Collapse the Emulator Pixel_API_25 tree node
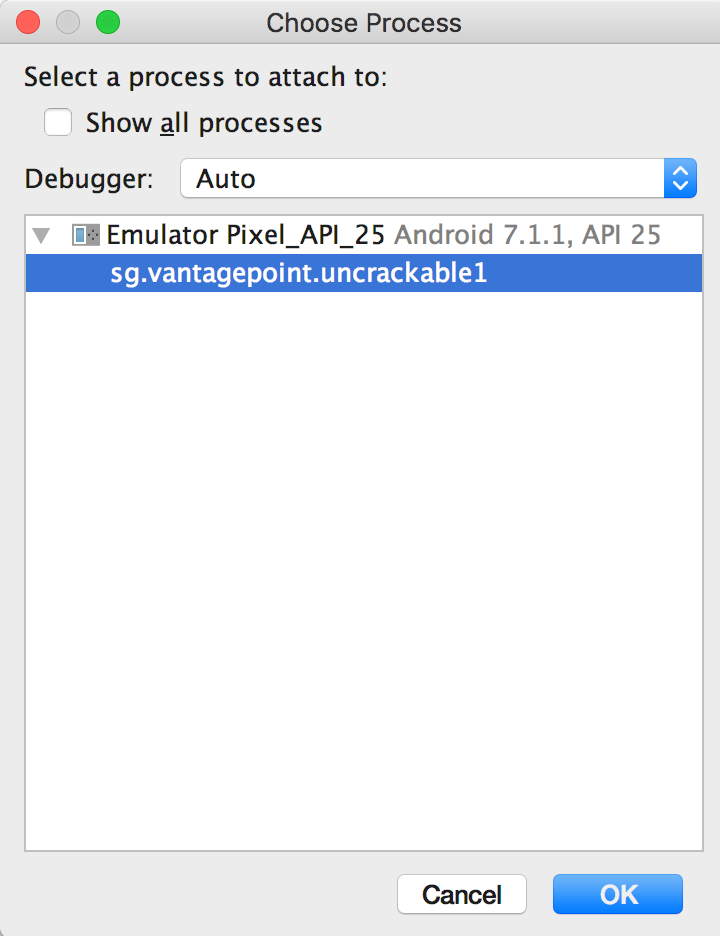Viewport: 720px width, 936px height. [41, 236]
